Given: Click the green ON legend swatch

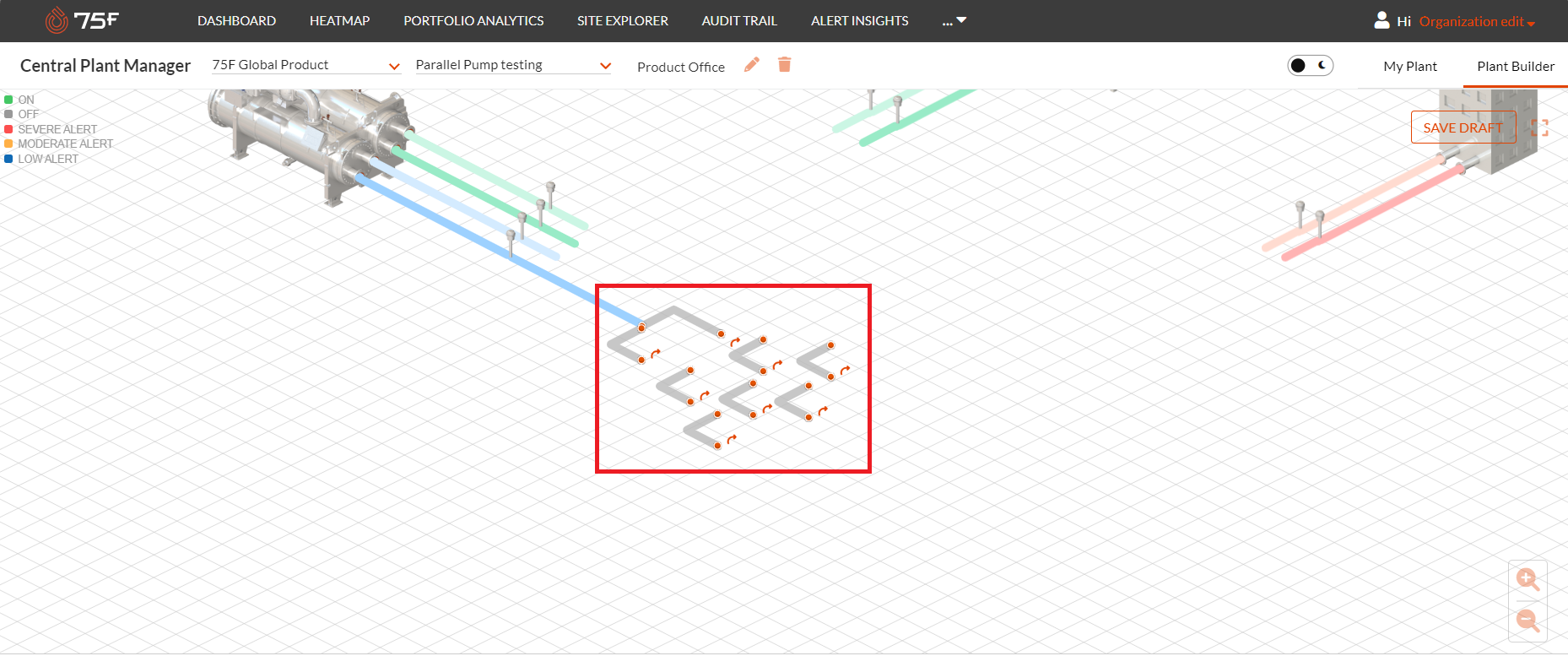Looking at the screenshot, I should (8, 100).
